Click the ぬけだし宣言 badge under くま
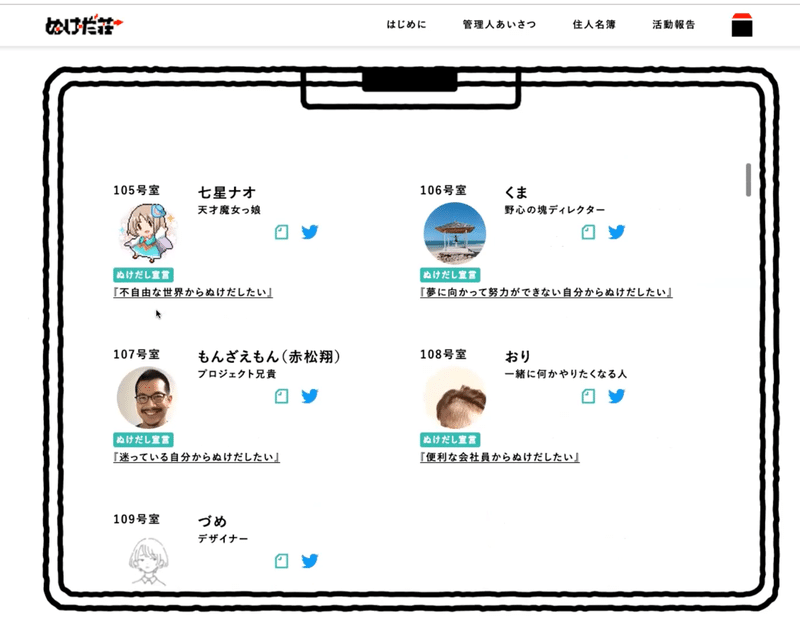 tap(450, 275)
